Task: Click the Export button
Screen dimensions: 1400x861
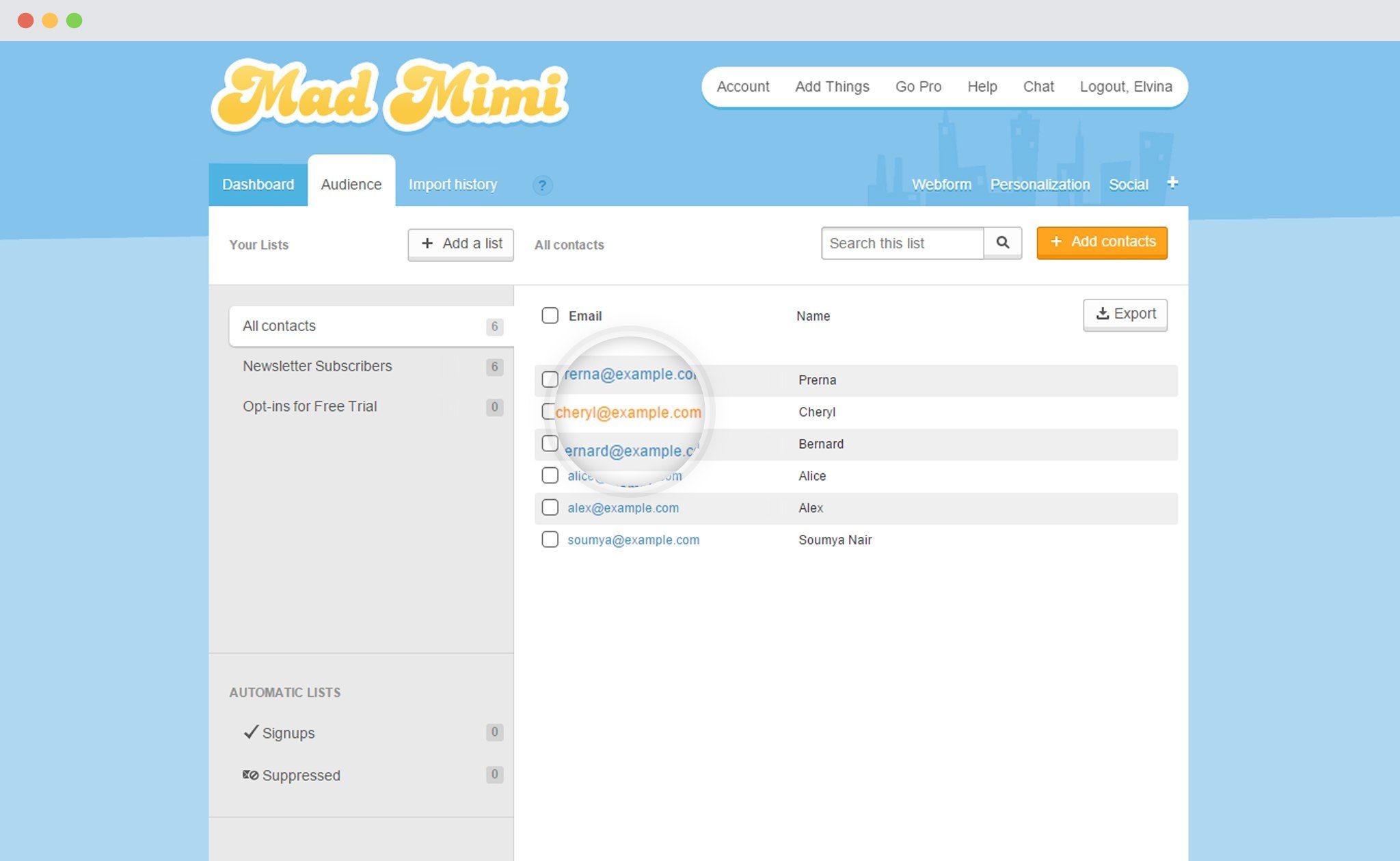Action: 1125,315
